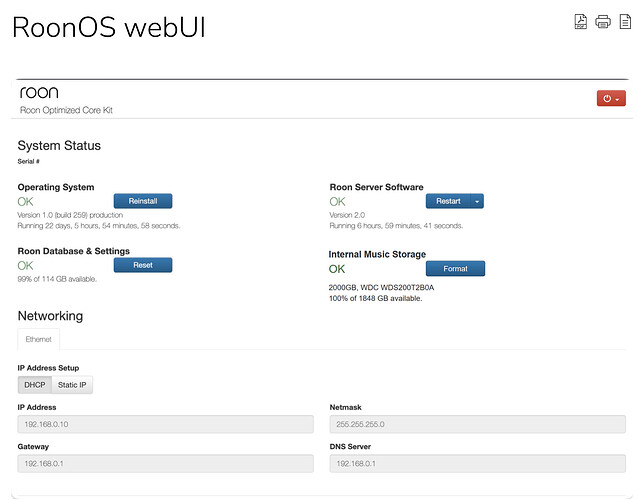This screenshot has width=641, height=500.
Task: Click 'Version 2.0' under Roon Server Software
Action: 347,215
